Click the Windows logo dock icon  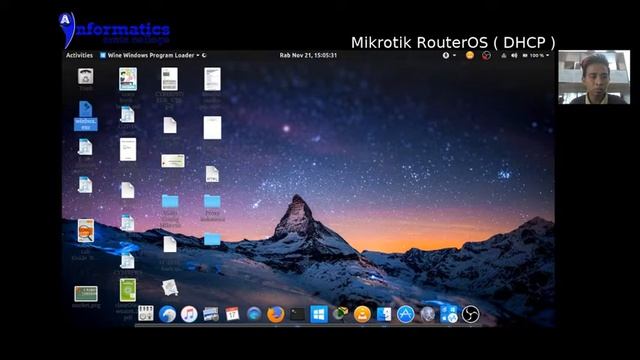click(x=319, y=314)
